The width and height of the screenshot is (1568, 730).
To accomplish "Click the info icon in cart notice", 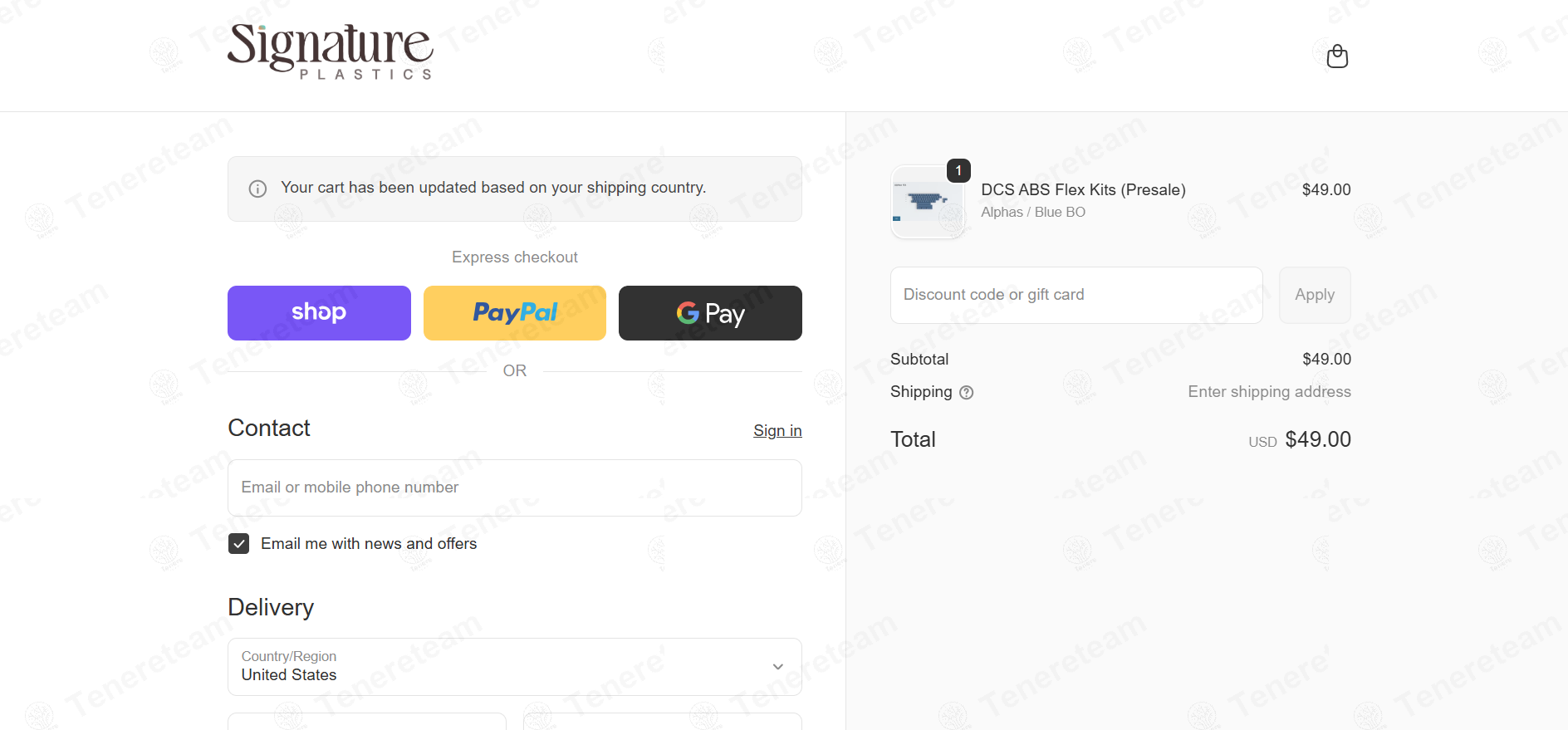I will (x=257, y=189).
